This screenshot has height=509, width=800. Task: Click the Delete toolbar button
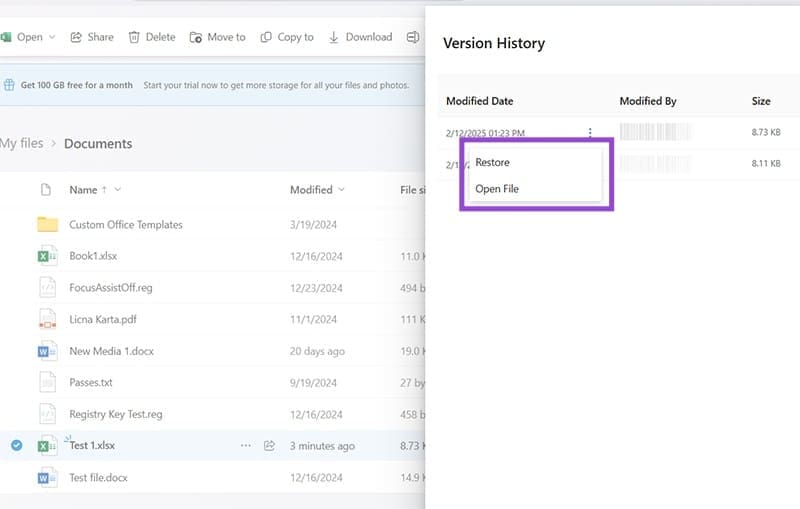[152, 37]
